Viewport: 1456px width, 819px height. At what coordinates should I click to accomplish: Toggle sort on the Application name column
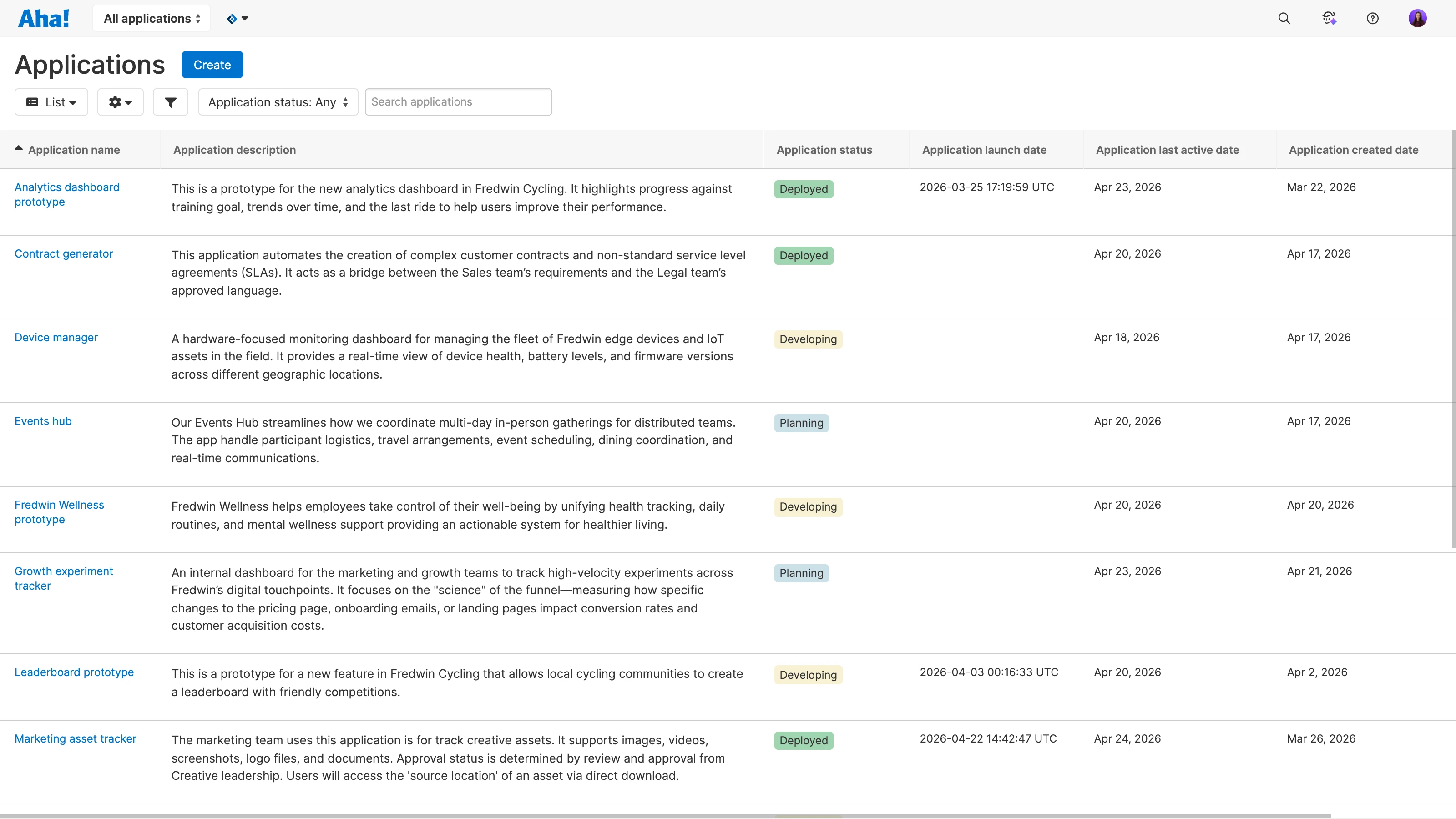click(74, 149)
